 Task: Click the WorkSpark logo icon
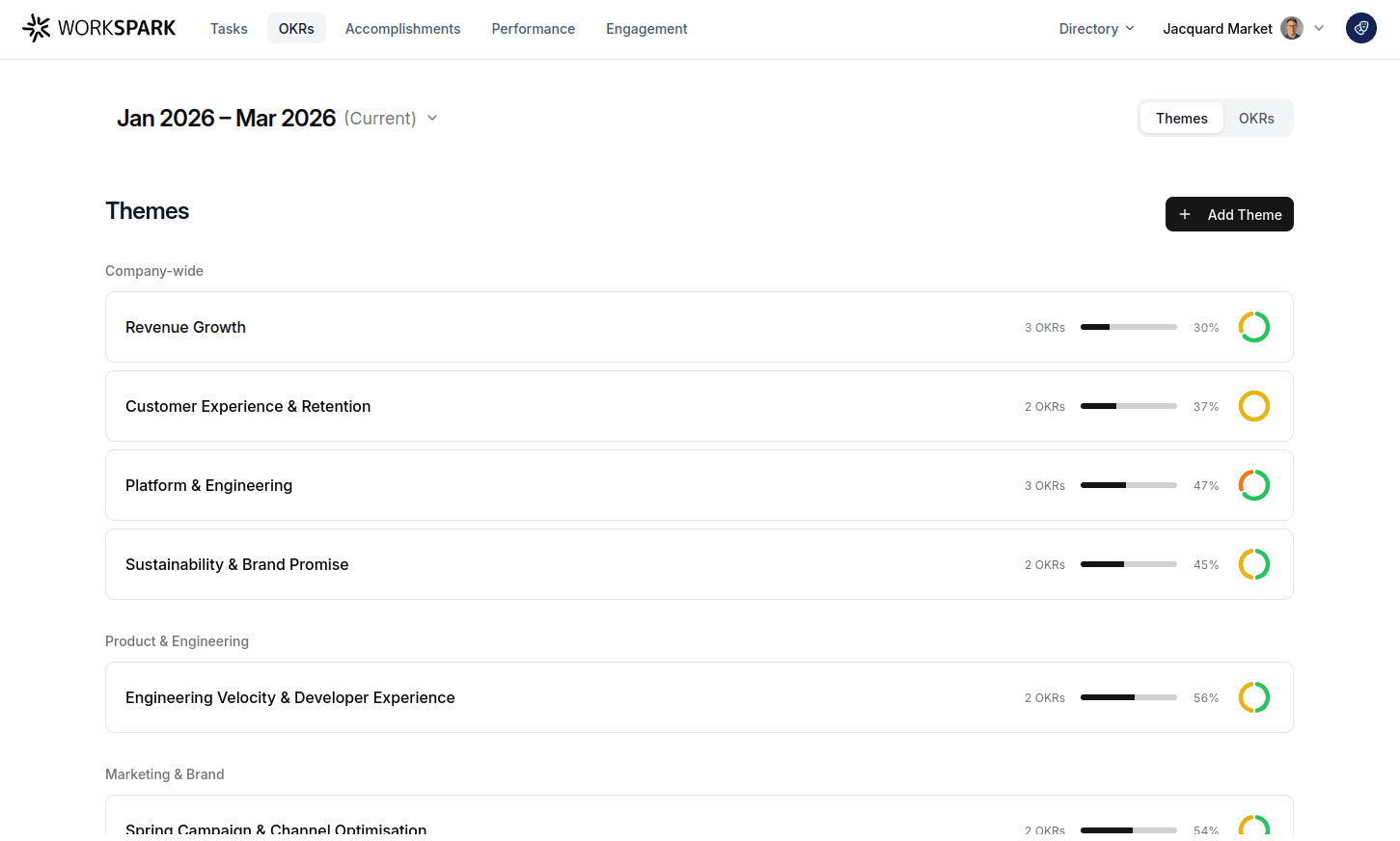point(37,27)
